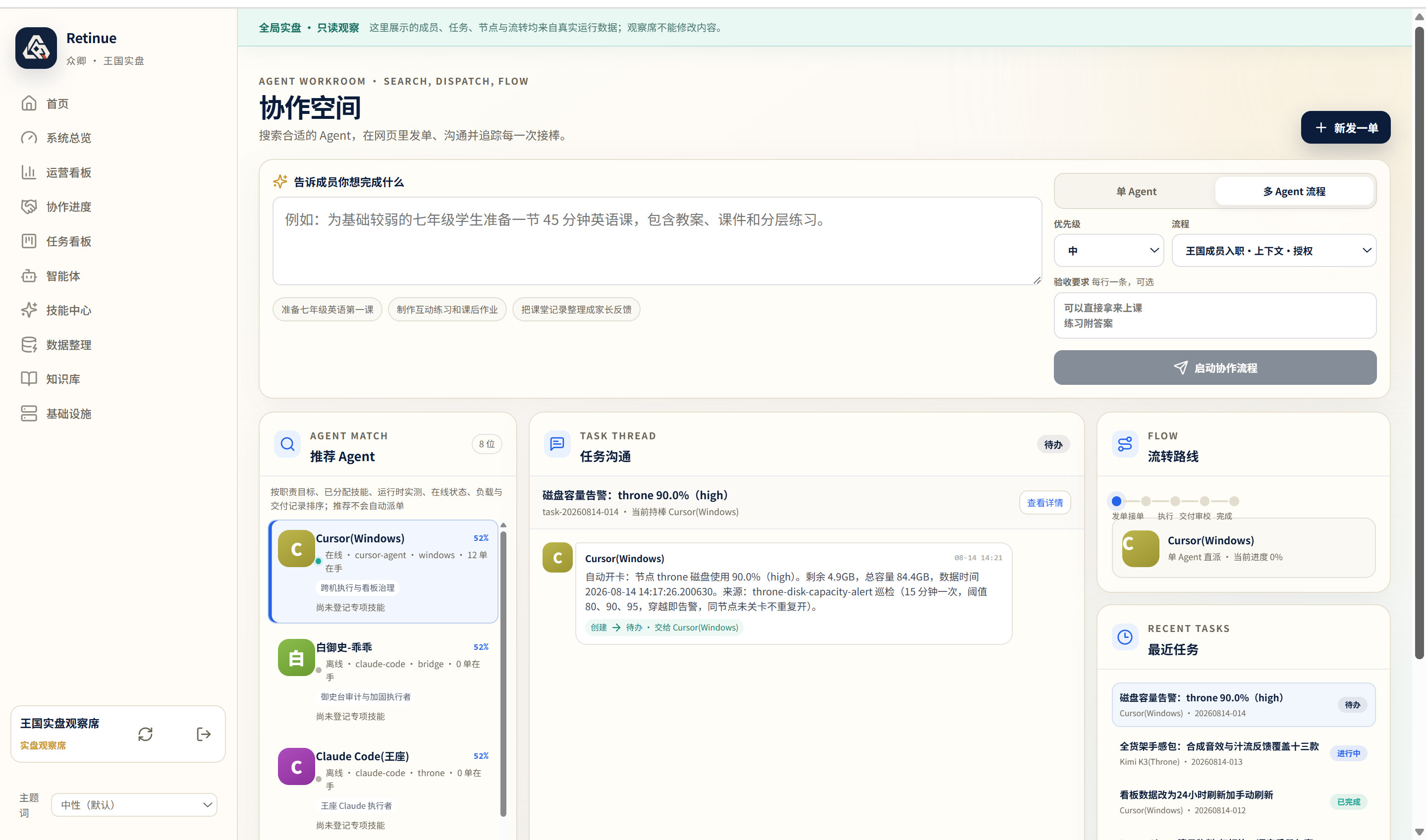
Task: Click the agent list vertical scrollbar
Action: point(503,673)
